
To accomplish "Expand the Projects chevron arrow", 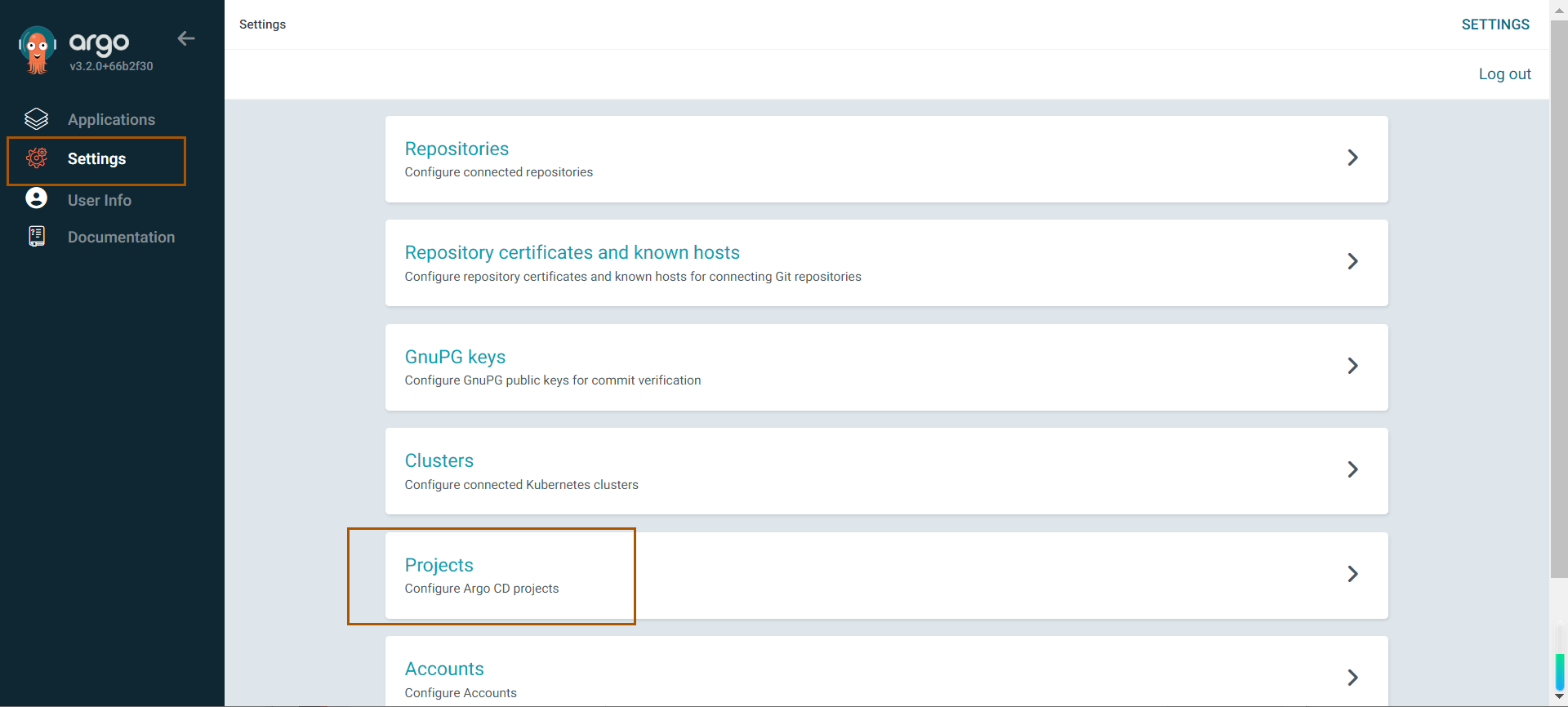I will (x=1352, y=574).
